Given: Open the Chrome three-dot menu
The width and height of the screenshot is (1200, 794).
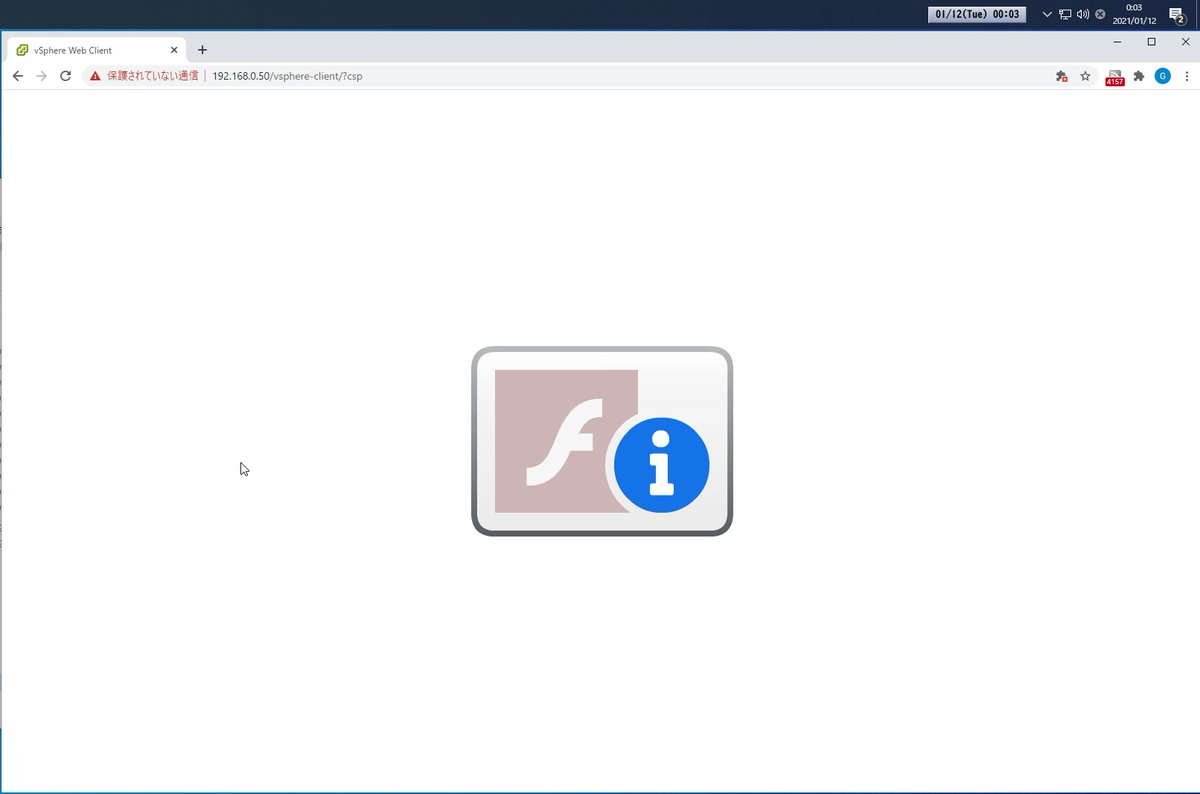Looking at the screenshot, I should click(x=1186, y=75).
